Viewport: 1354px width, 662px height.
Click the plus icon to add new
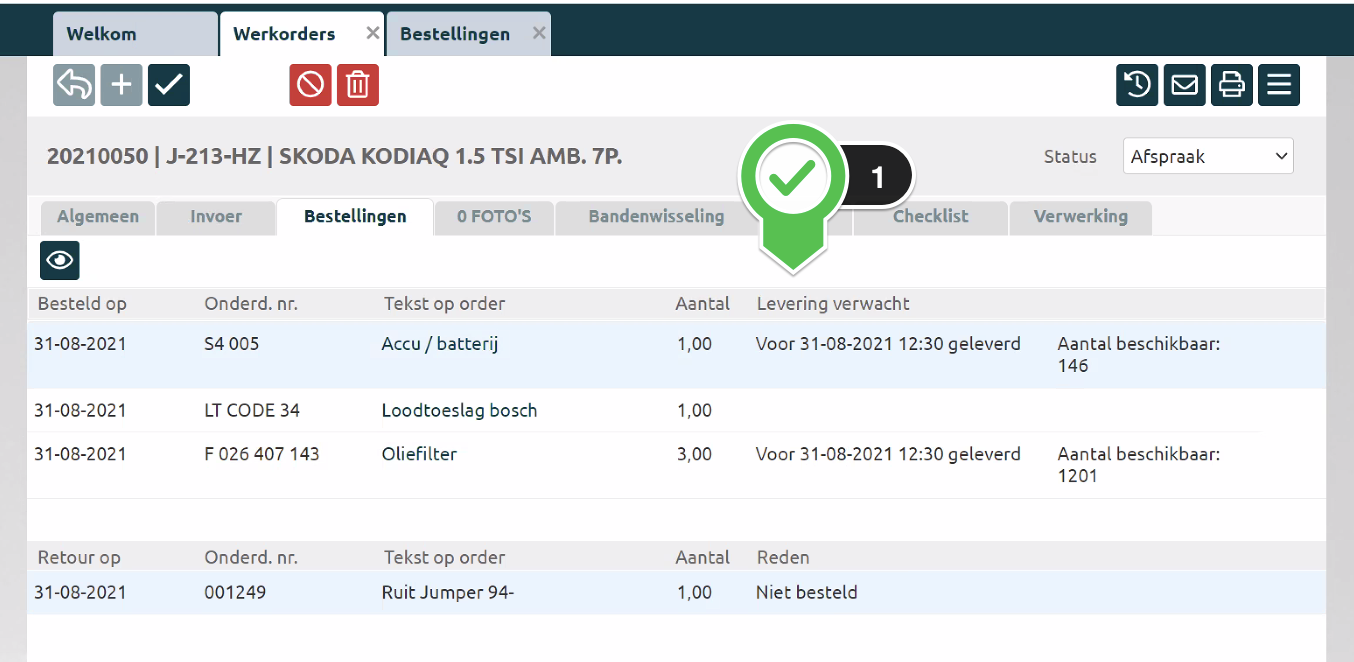click(x=121, y=85)
